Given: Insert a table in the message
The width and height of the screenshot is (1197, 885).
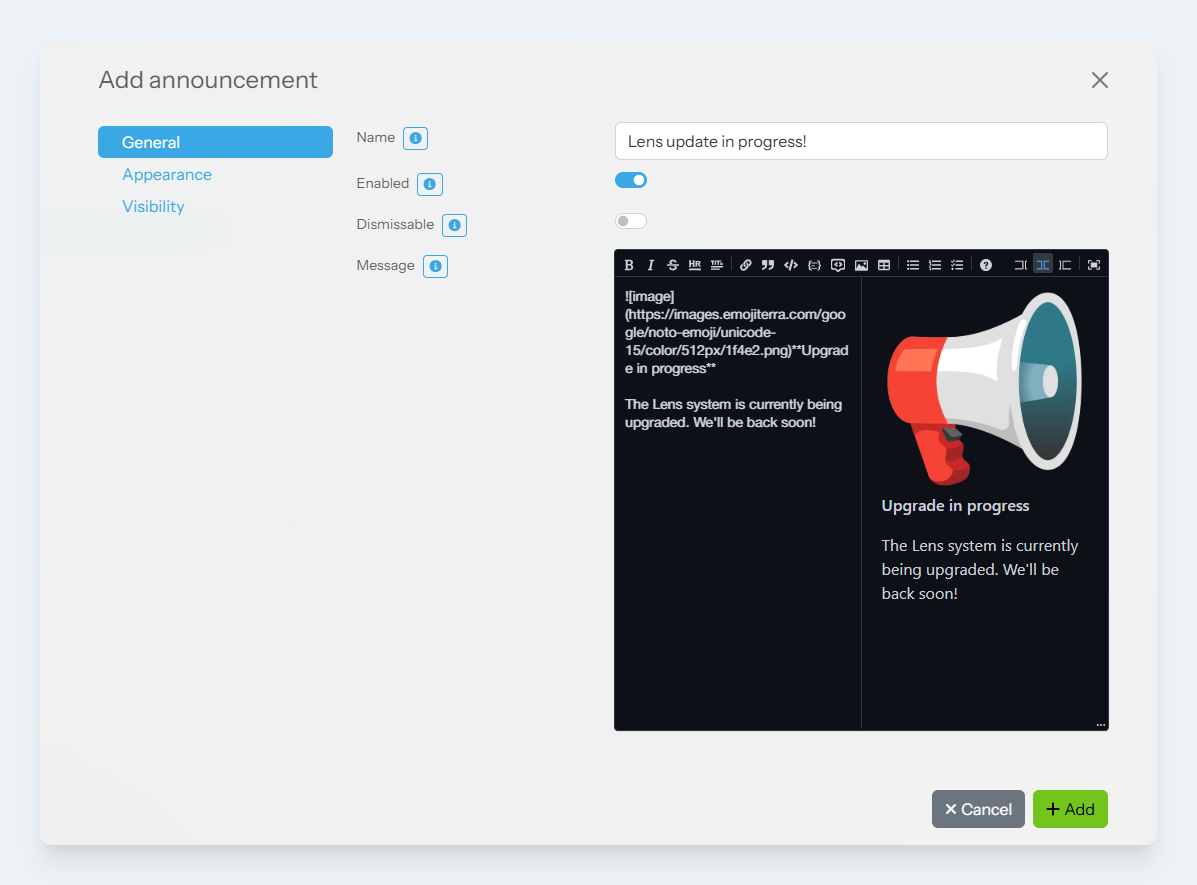Looking at the screenshot, I should (x=884, y=265).
